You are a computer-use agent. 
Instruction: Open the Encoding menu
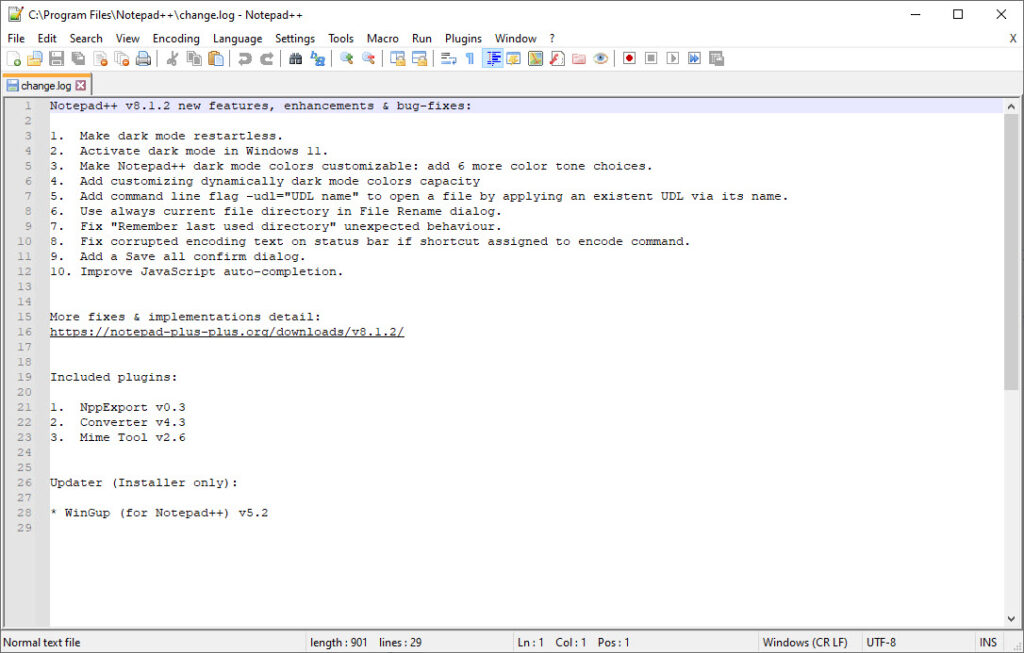(x=176, y=39)
